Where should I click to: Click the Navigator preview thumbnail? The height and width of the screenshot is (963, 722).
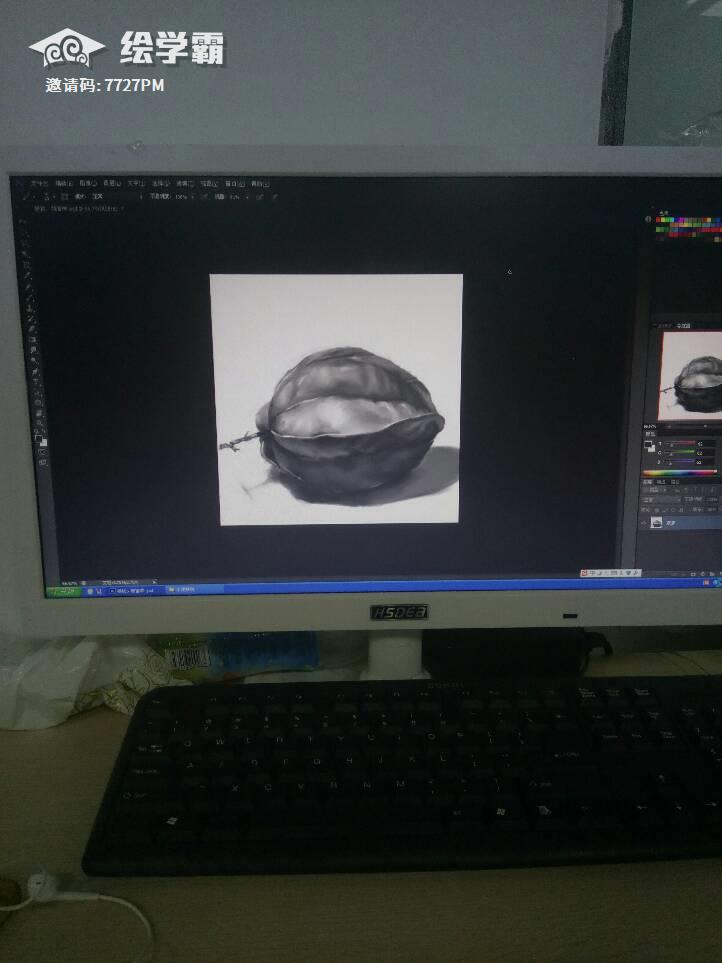[x=691, y=375]
